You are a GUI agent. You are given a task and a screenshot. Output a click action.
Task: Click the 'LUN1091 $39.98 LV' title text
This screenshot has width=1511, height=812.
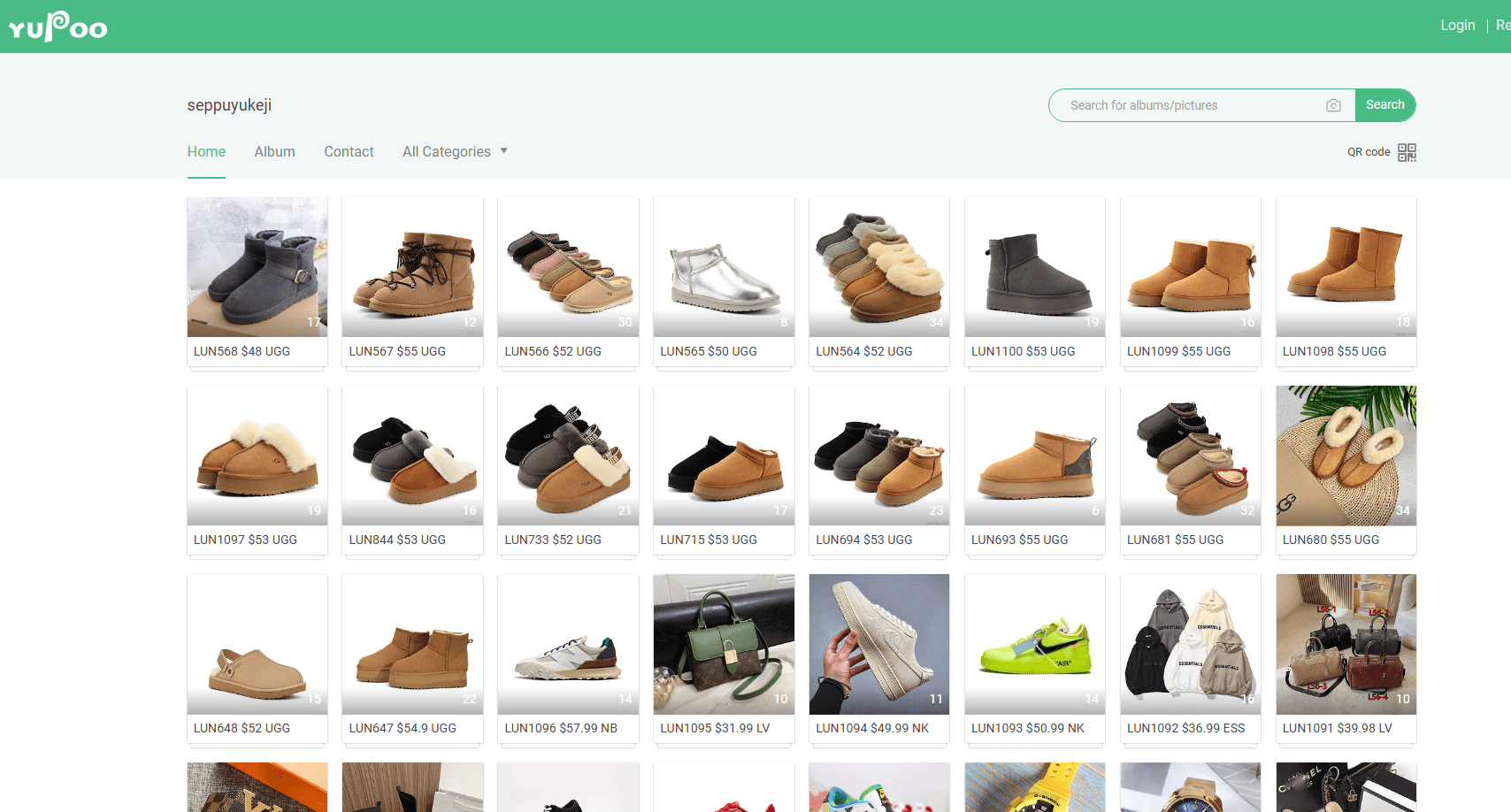[x=1338, y=728]
